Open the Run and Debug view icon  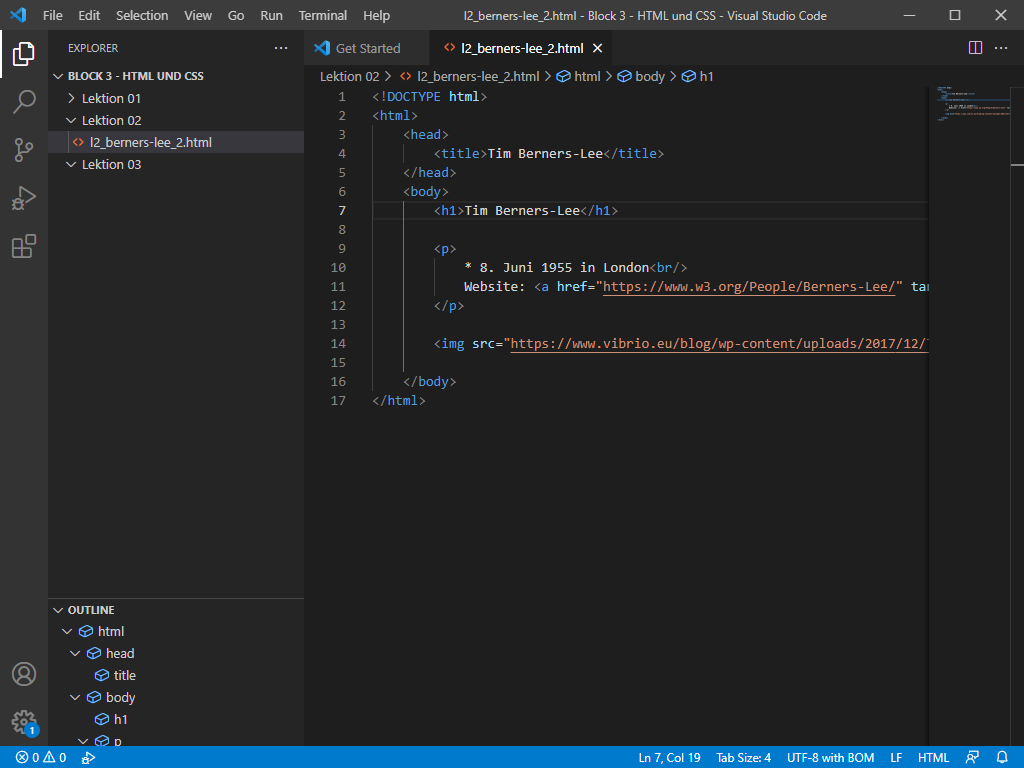click(x=24, y=198)
